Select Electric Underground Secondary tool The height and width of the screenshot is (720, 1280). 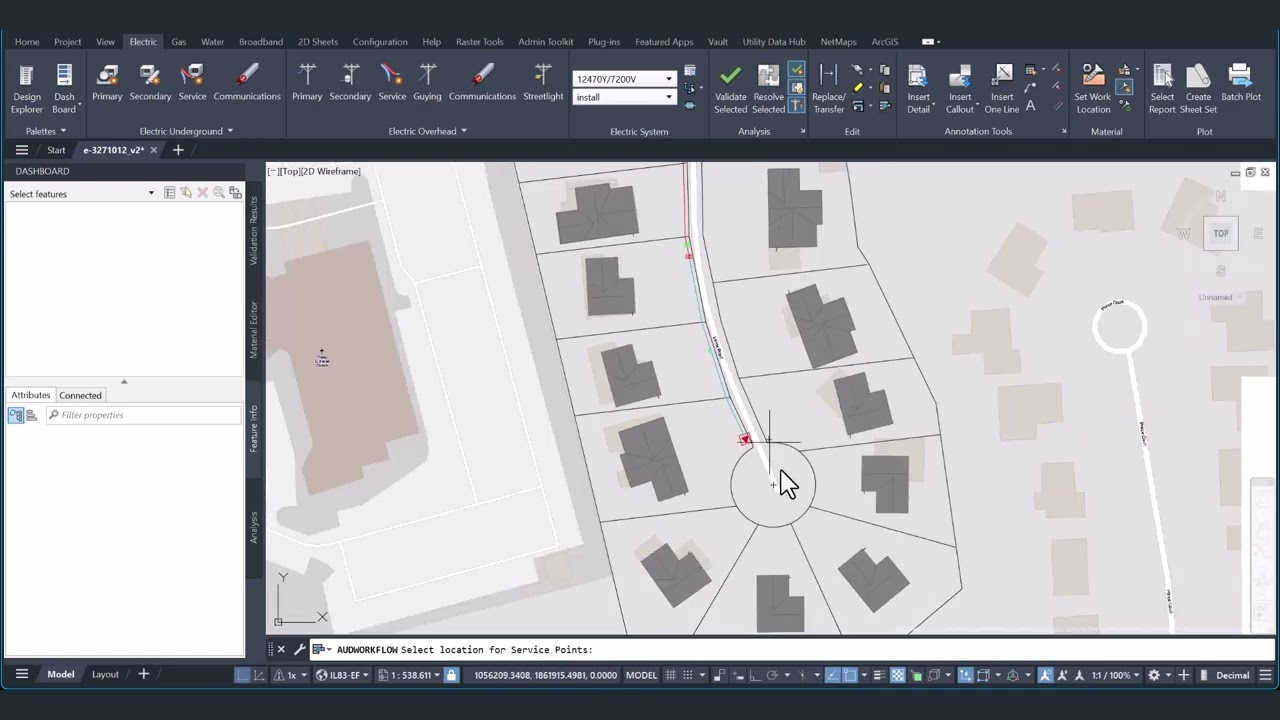(x=150, y=83)
